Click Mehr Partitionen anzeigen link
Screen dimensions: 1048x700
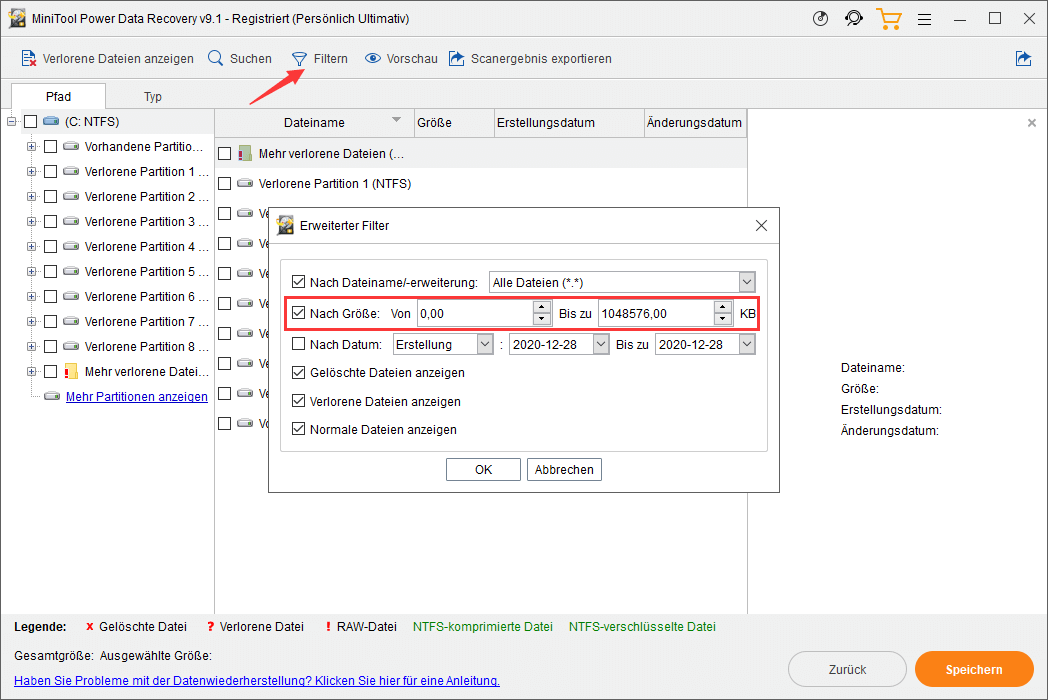[136, 396]
